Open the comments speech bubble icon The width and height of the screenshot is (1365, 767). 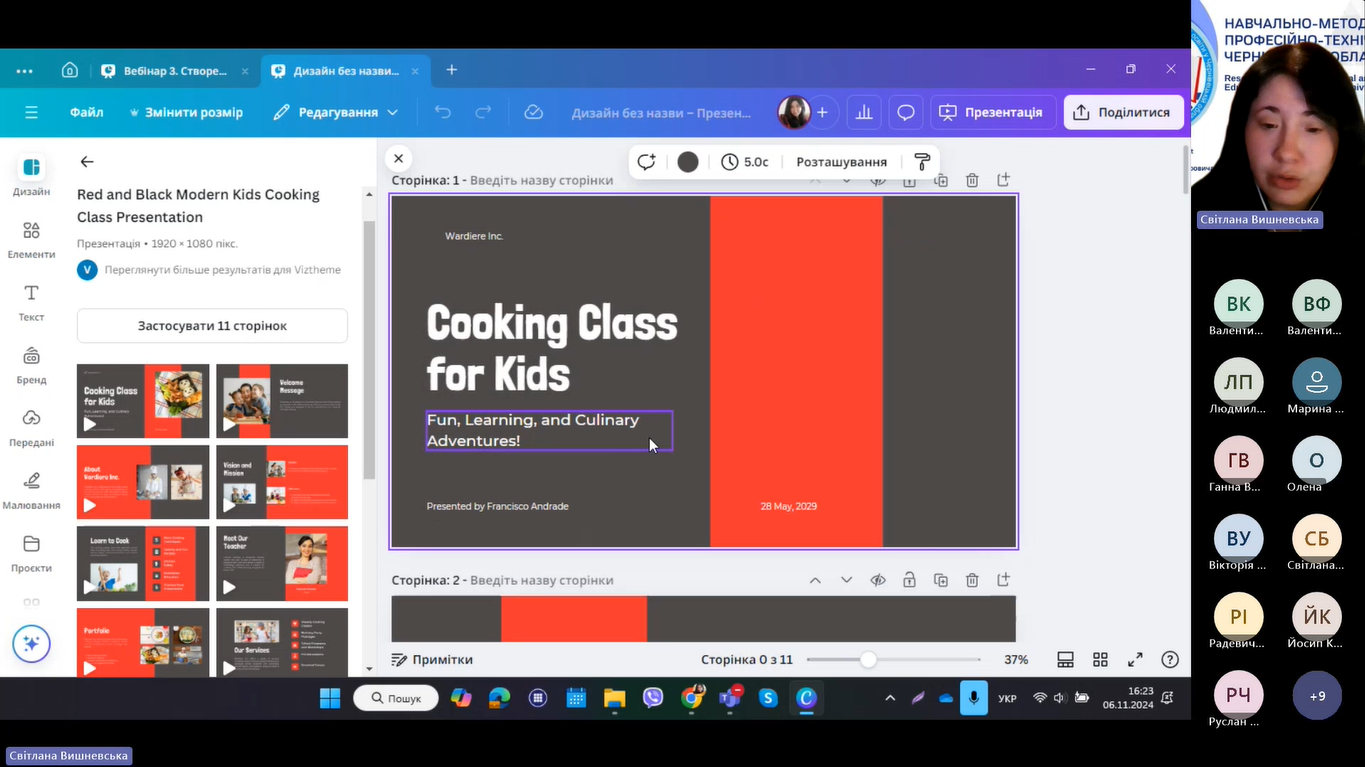click(x=905, y=113)
